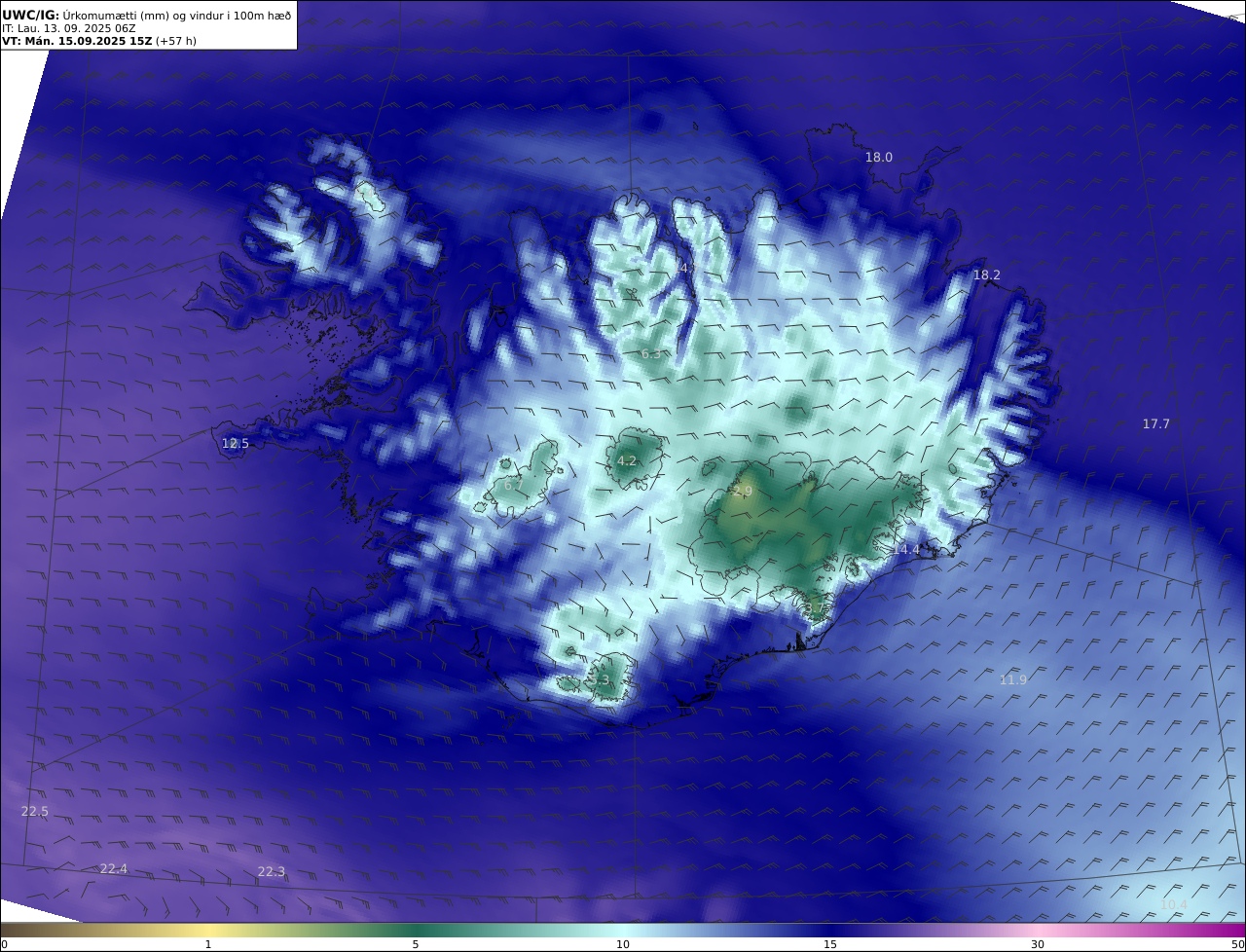Click the 30 tick on the color scale
The width and height of the screenshot is (1246, 952).
[1038, 944]
